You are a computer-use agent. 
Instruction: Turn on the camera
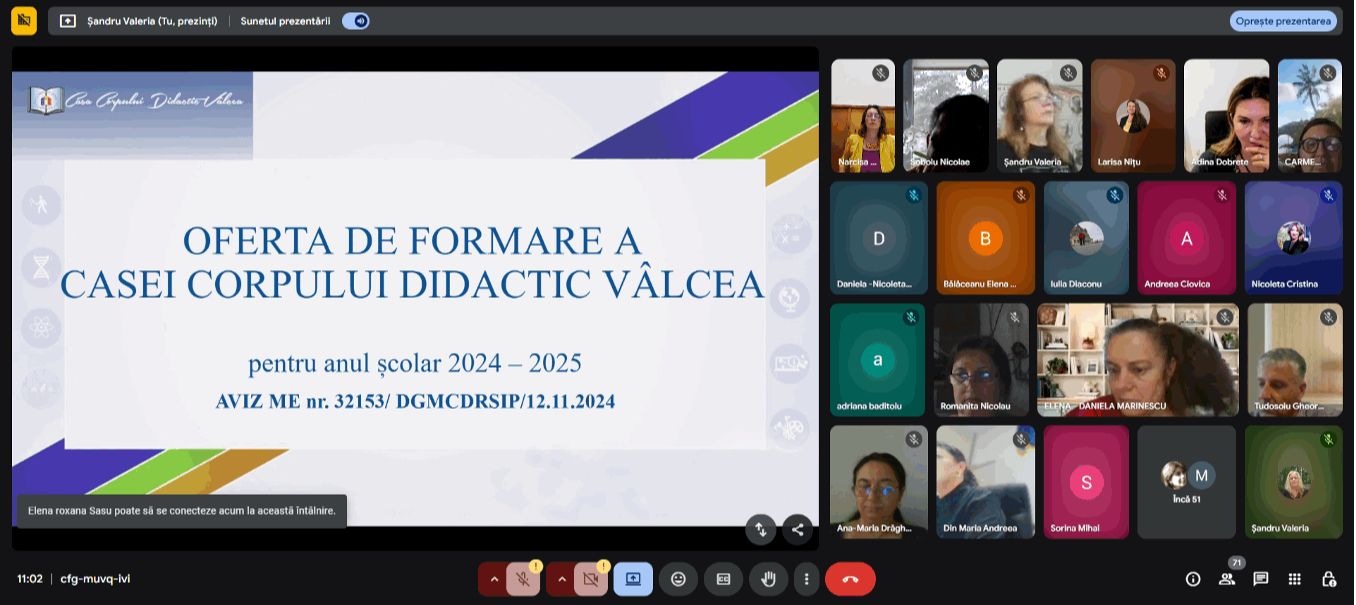590,579
